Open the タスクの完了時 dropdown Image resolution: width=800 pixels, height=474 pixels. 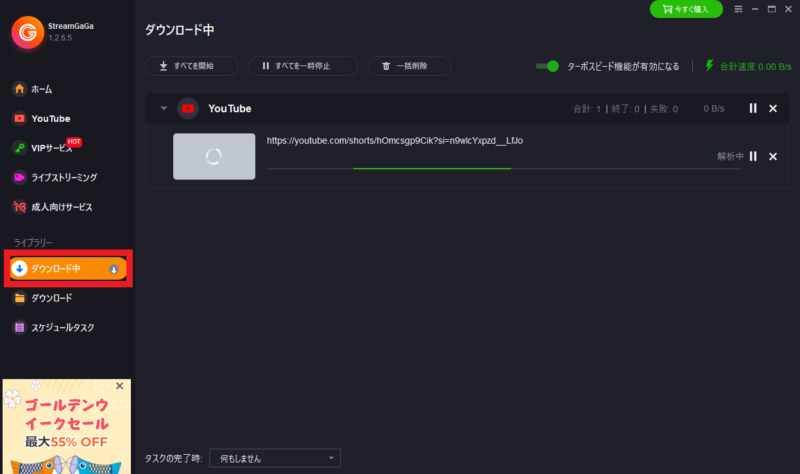point(275,458)
